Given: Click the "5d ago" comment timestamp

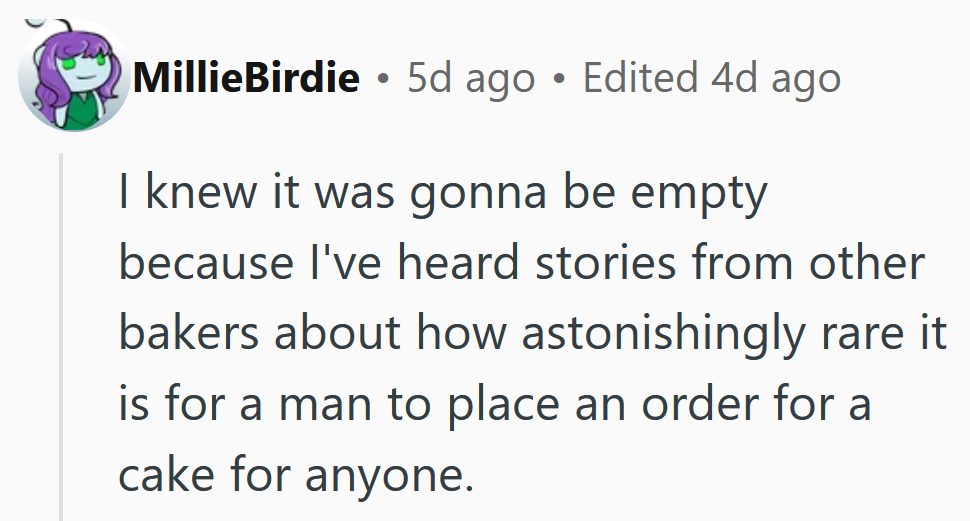Looking at the screenshot, I should click(470, 77).
